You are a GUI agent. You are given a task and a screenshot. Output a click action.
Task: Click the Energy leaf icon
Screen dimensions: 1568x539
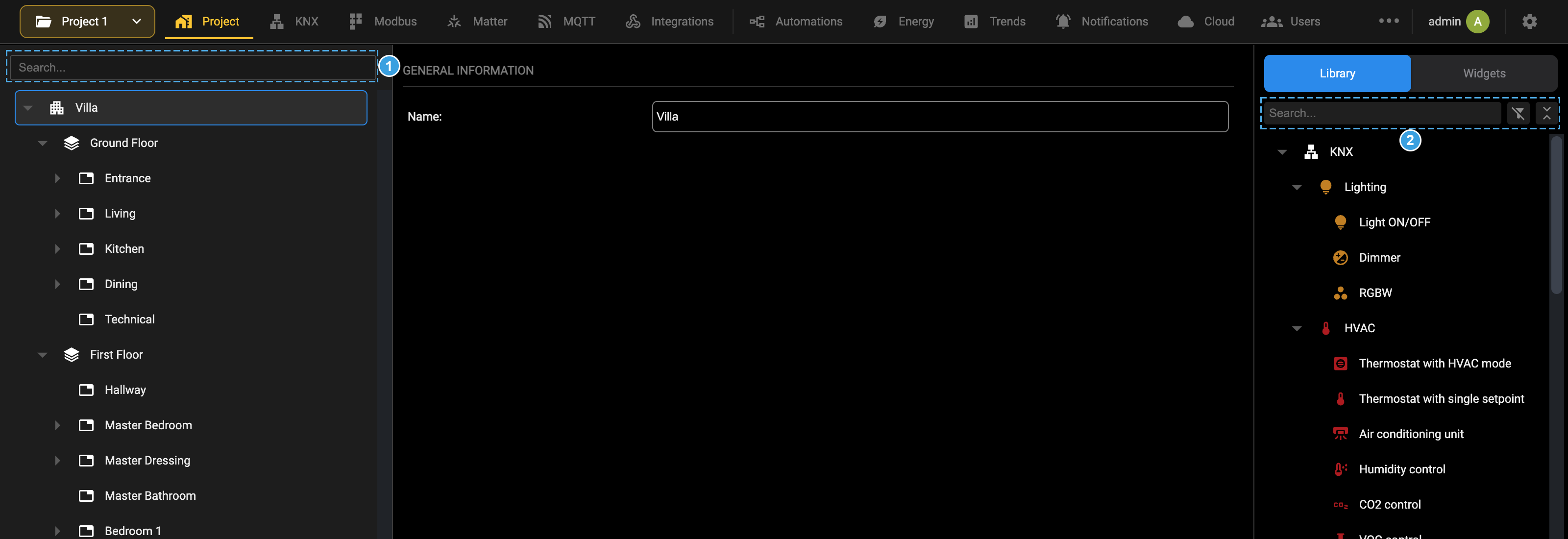(x=880, y=22)
